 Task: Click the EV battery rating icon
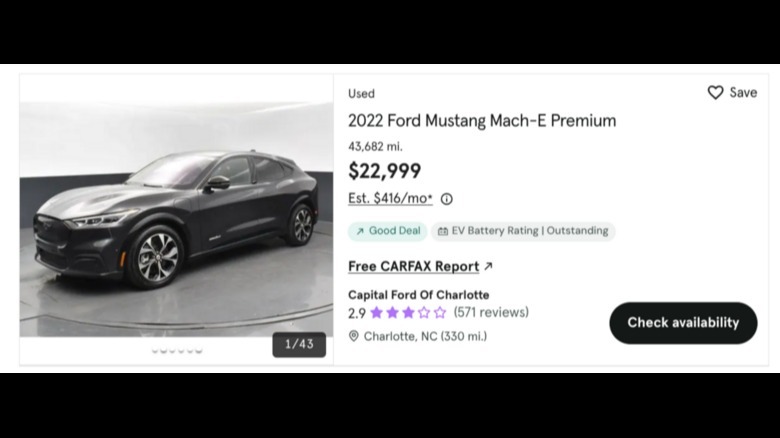[443, 231]
